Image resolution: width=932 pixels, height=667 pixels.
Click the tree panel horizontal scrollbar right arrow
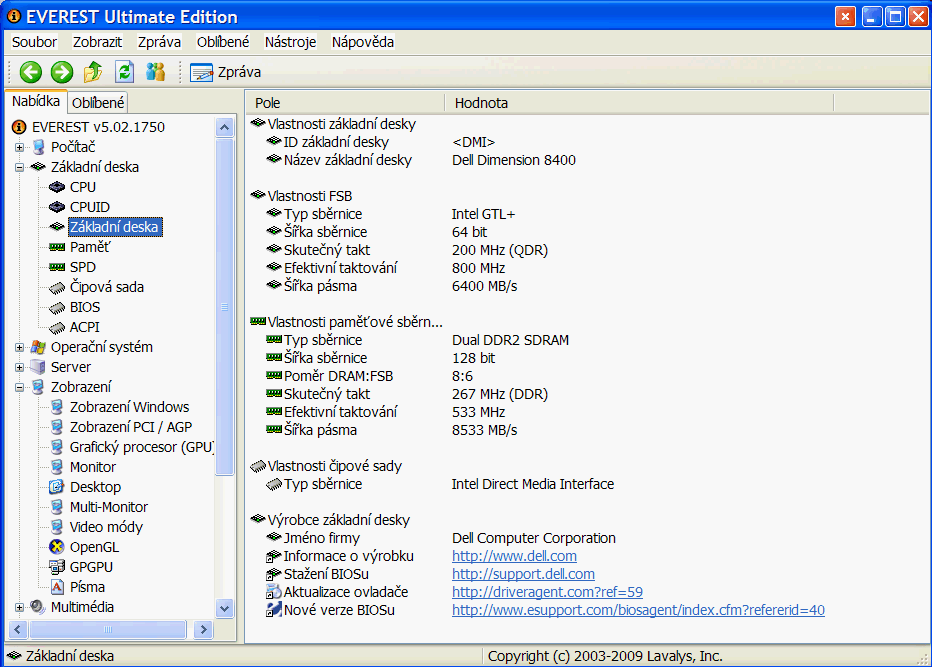click(x=203, y=629)
